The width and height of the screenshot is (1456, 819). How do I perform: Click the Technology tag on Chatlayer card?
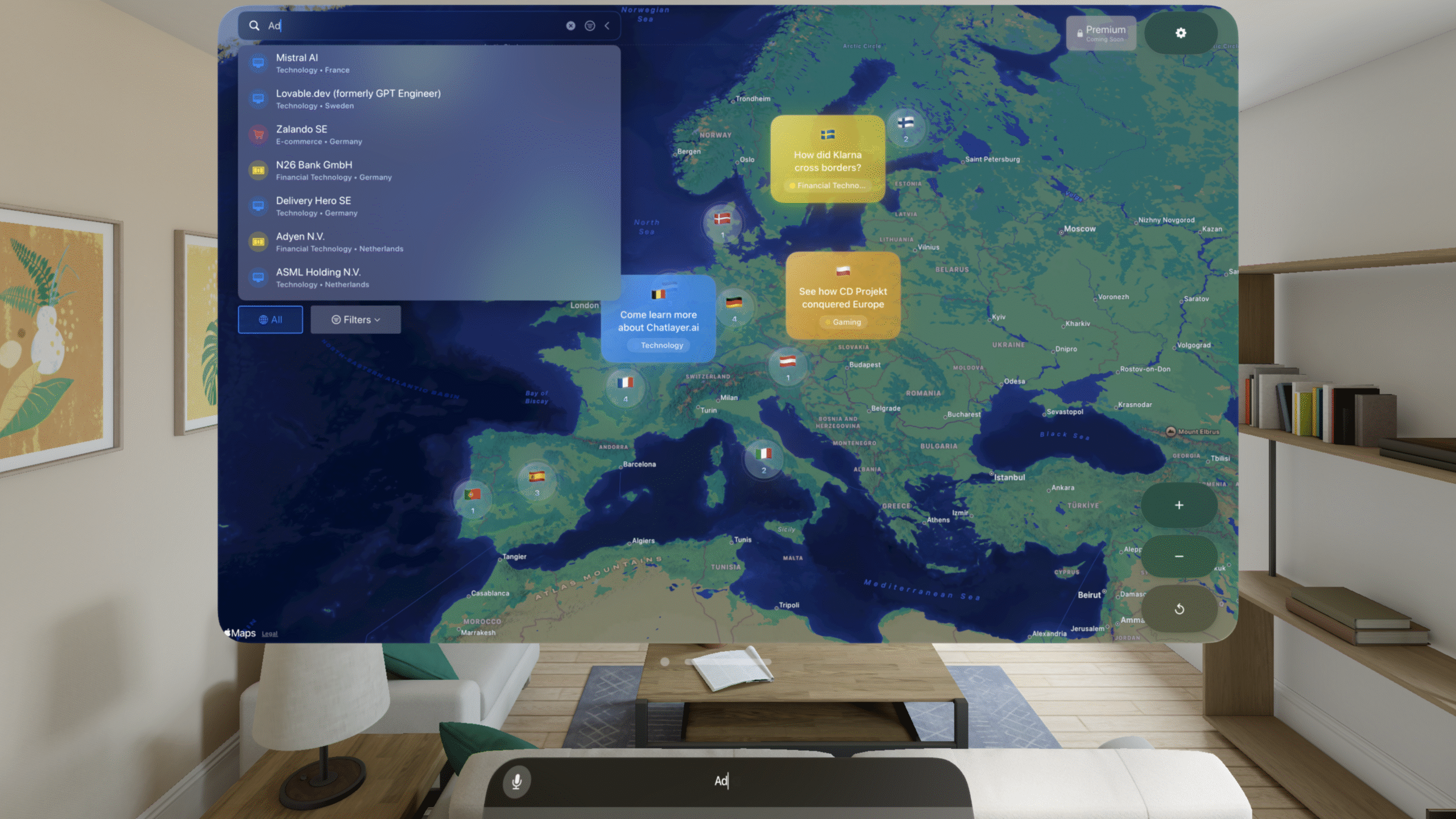coord(659,345)
